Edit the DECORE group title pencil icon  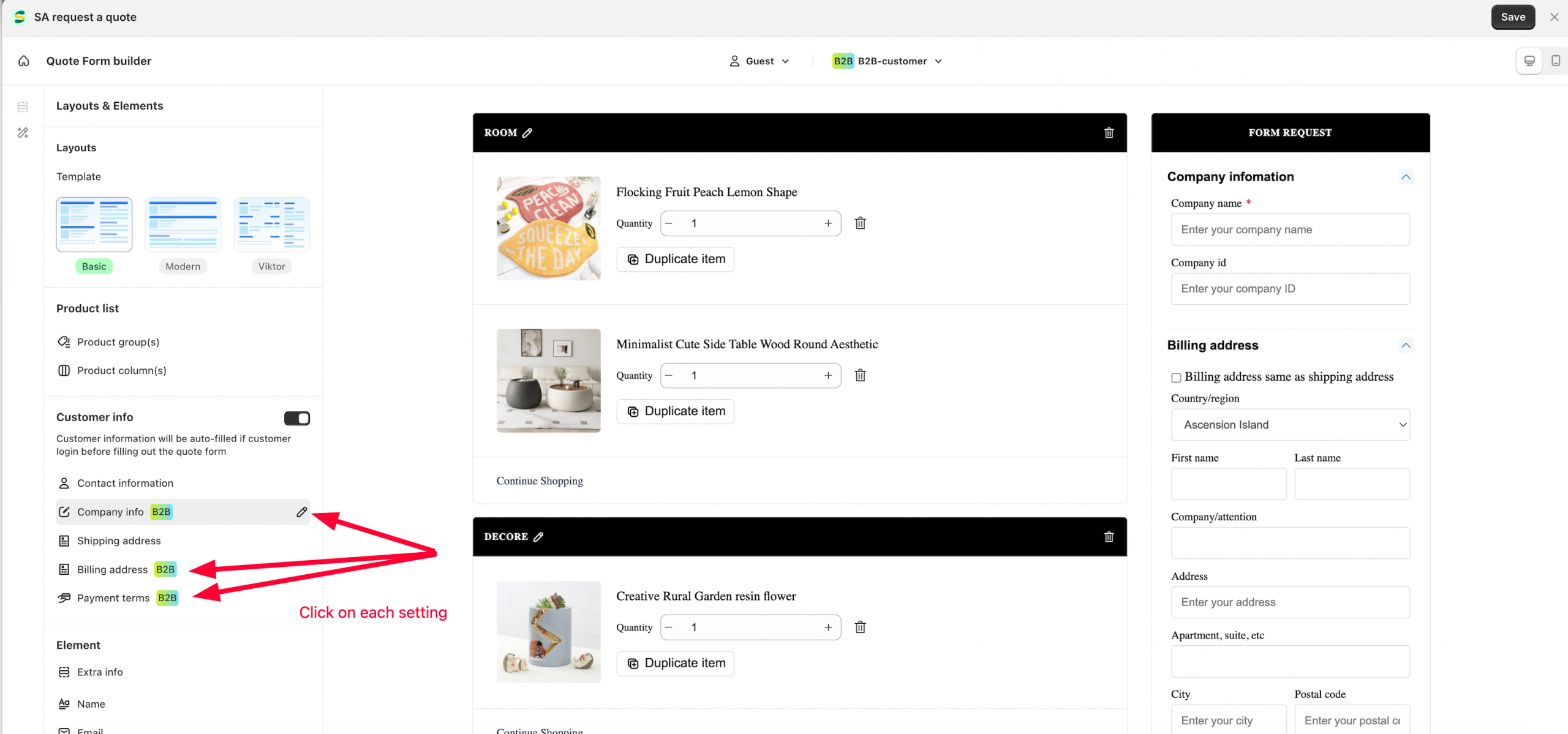[538, 536]
